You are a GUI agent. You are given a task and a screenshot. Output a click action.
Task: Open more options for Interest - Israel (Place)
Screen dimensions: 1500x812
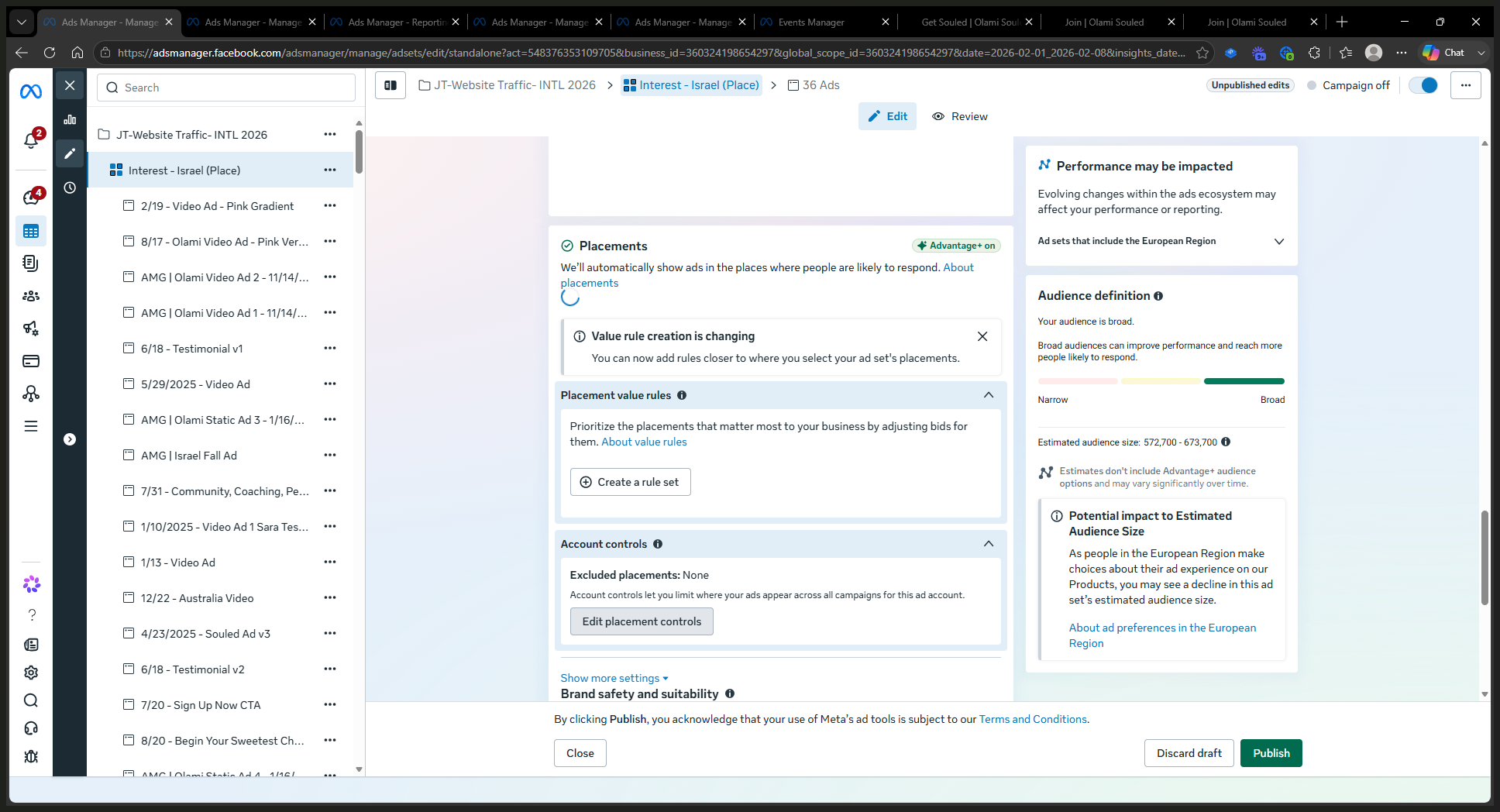click(x=330, y=170)
